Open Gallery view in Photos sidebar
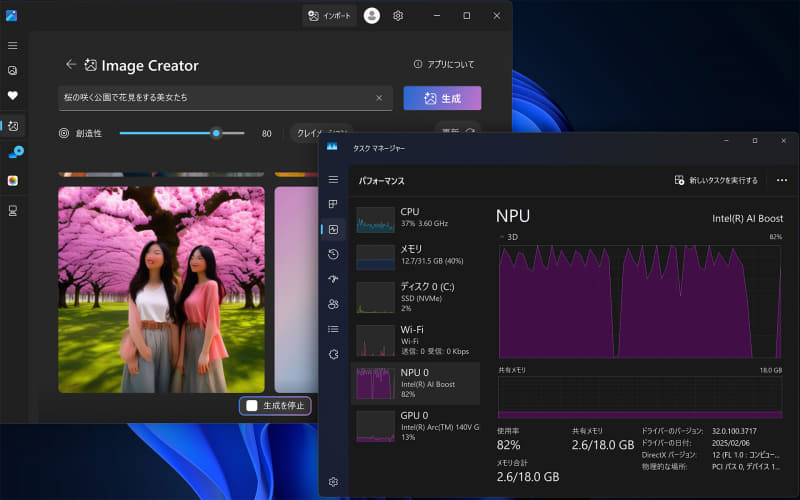This screenshot has width=800, height=500. click(13, 70)
